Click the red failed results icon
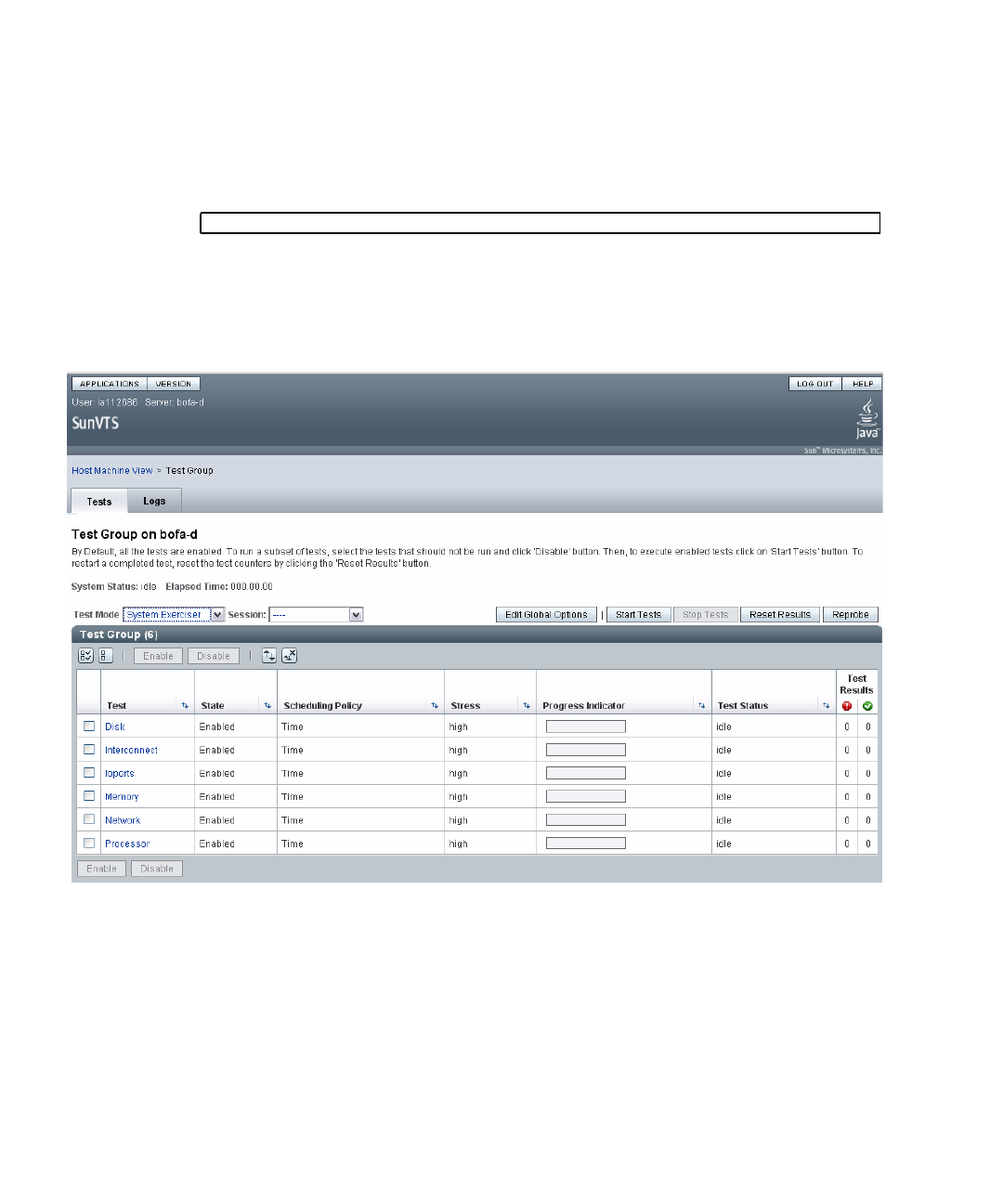 tap(847, 706)
